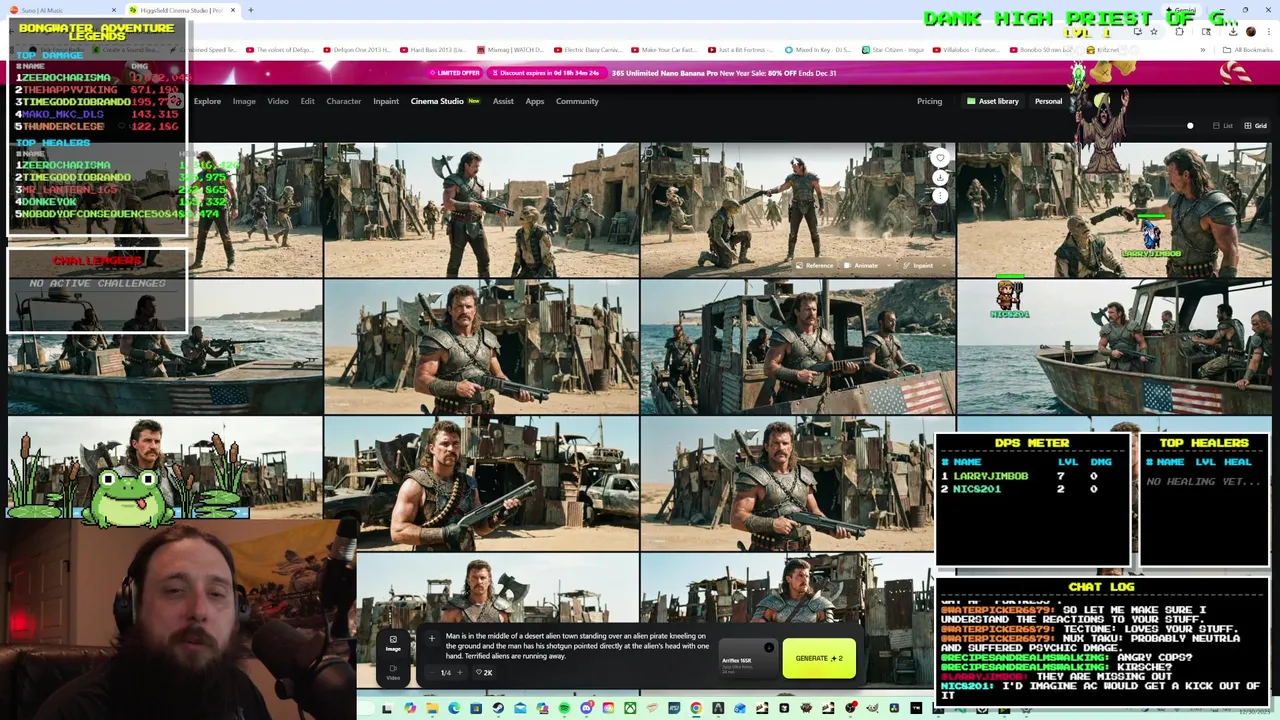1280x720 pixels.
Task: Open Chrome three-dot menu
Action: click(1268, 32)
